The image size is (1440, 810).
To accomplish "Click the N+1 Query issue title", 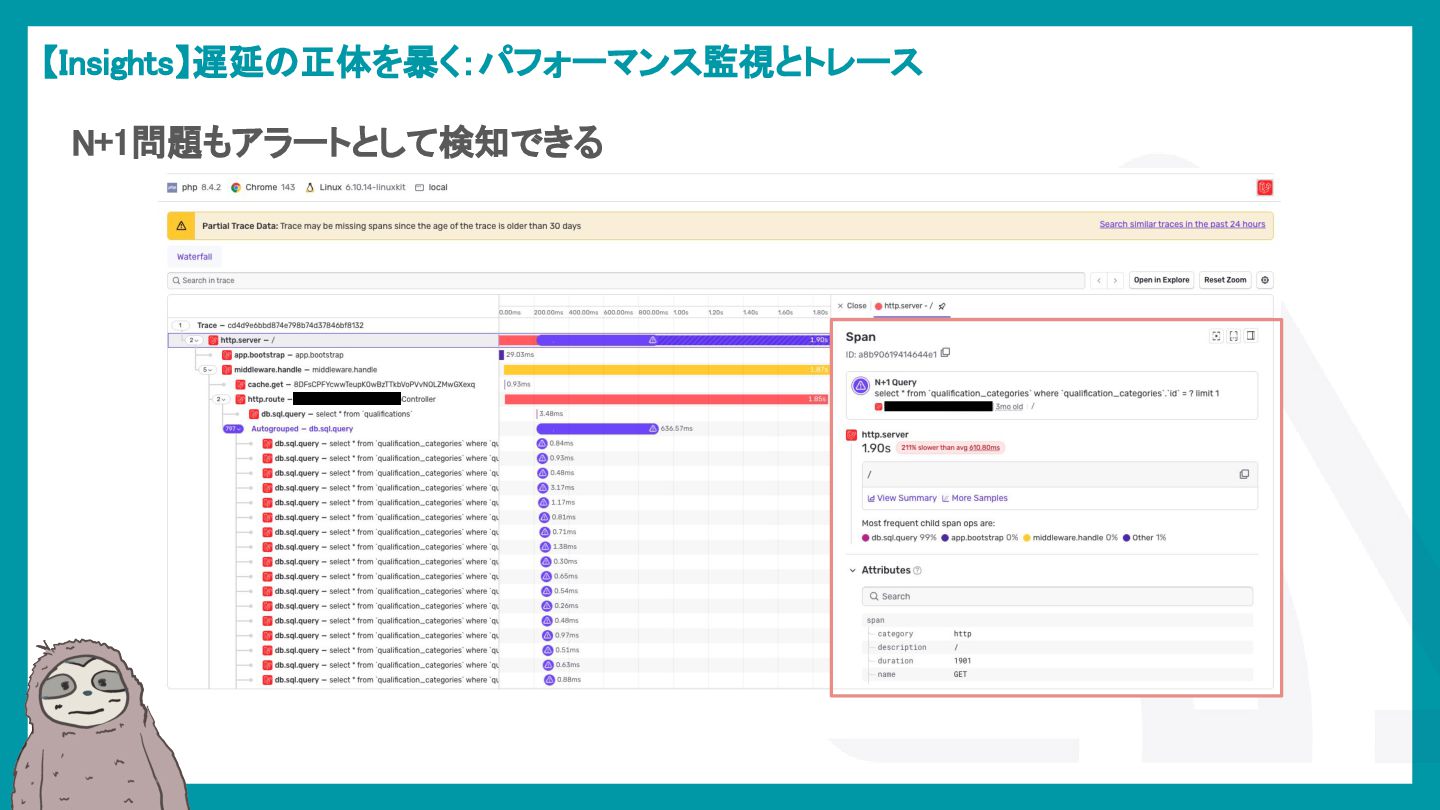I will (895, 382).
